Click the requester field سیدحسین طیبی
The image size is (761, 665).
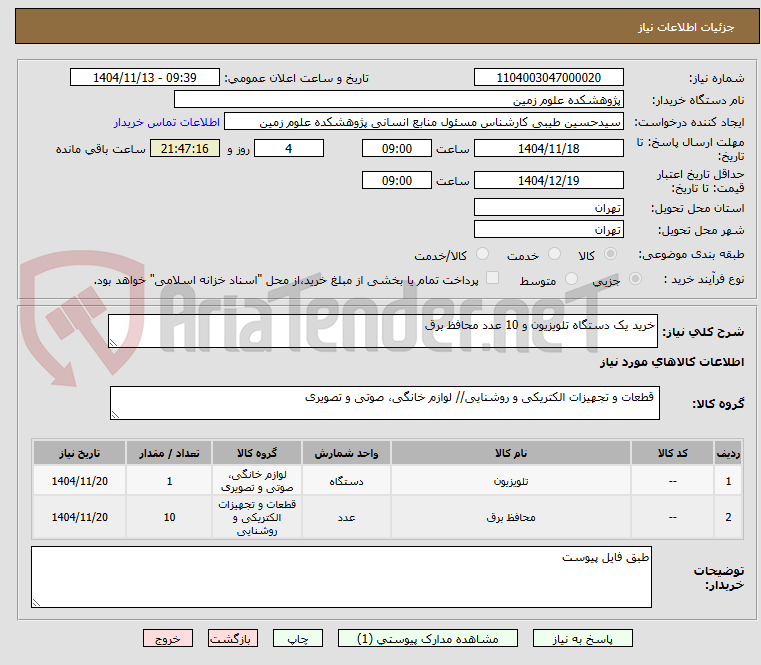point(424,122)
